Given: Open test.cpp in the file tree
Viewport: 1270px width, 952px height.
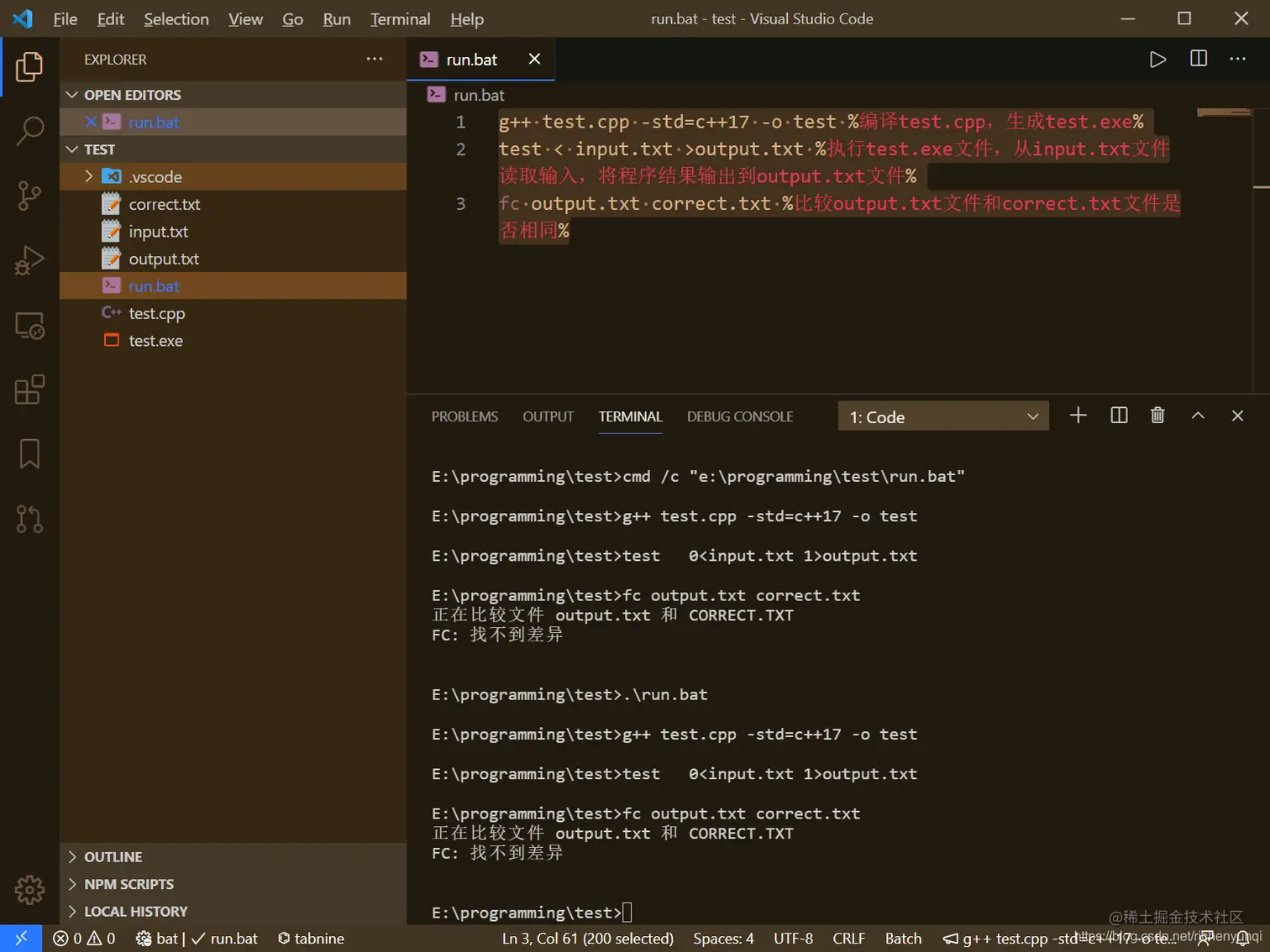Looking at the screenshot, I should click(233, 313).
